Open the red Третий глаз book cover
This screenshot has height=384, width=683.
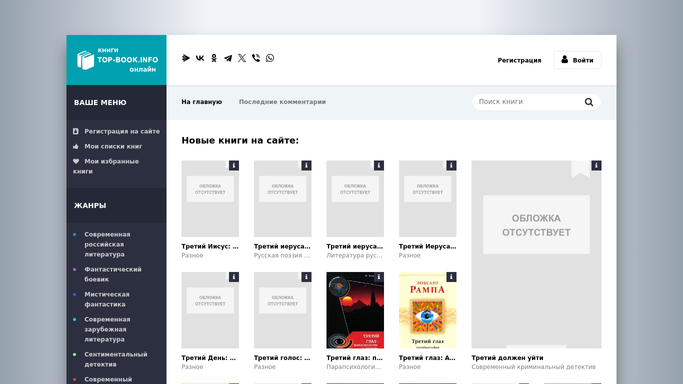[355, 310]
